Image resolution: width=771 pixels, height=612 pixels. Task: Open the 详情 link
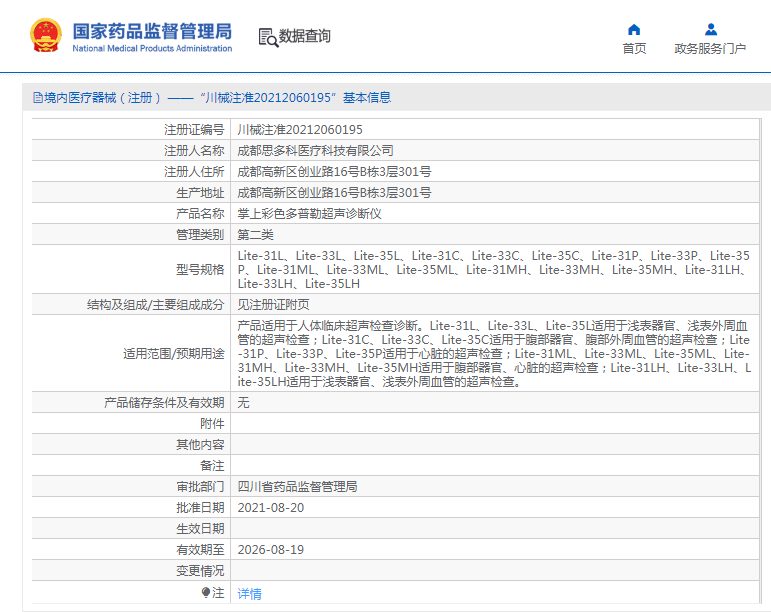[249, 594]
